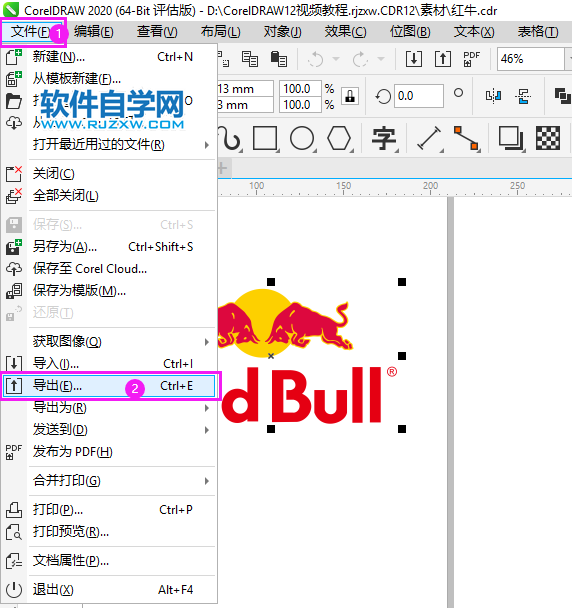The image size is (572, 608).
Task: Click the printer icon beside 打印(P)
Action: 14,510
